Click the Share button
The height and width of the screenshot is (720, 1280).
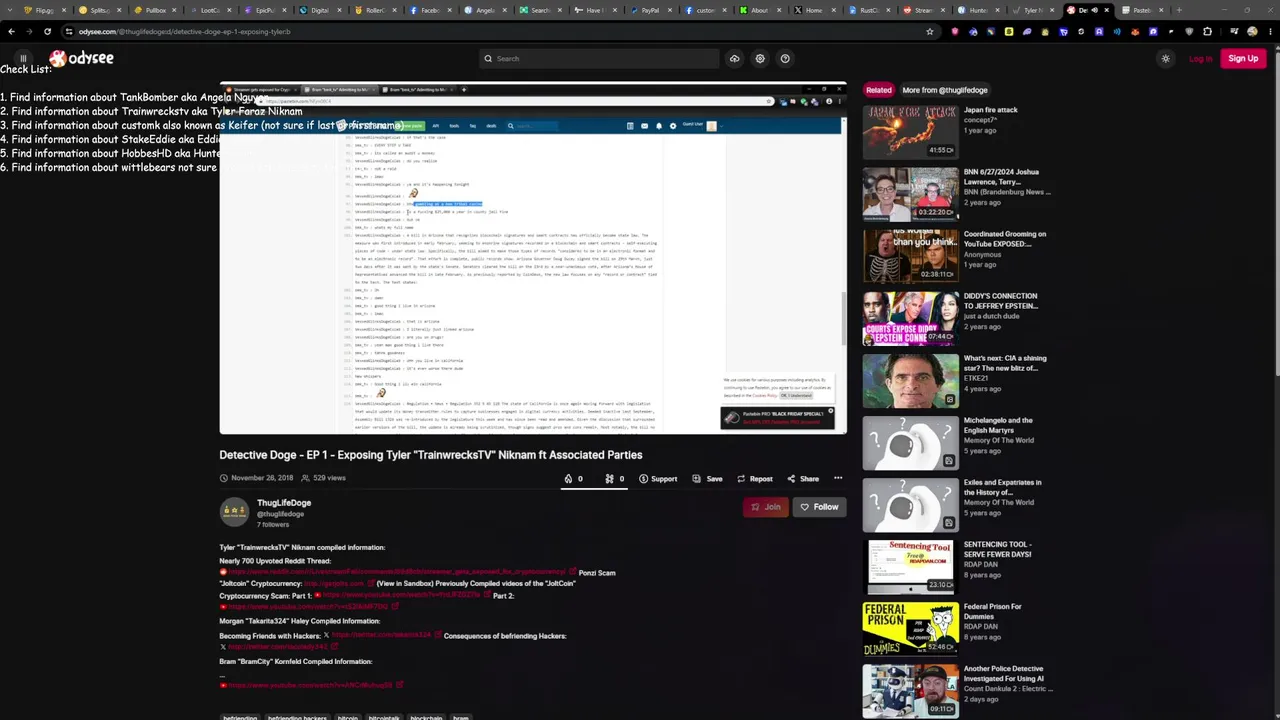(803, 479)
